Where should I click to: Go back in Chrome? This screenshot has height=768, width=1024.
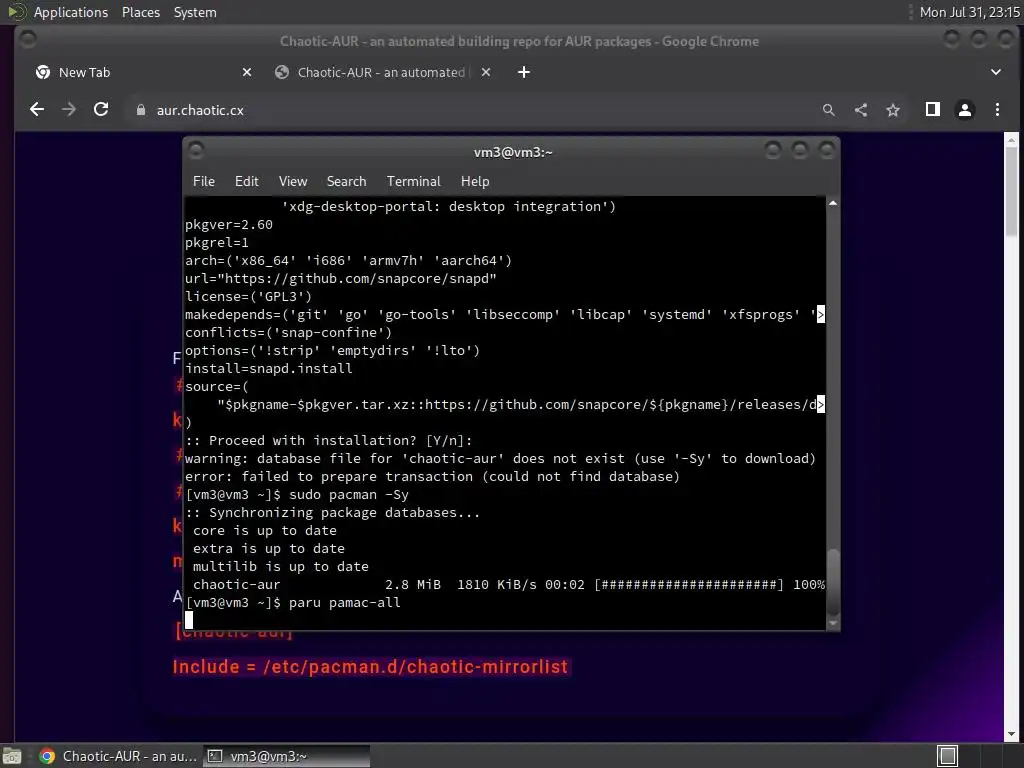click(37, 110)
